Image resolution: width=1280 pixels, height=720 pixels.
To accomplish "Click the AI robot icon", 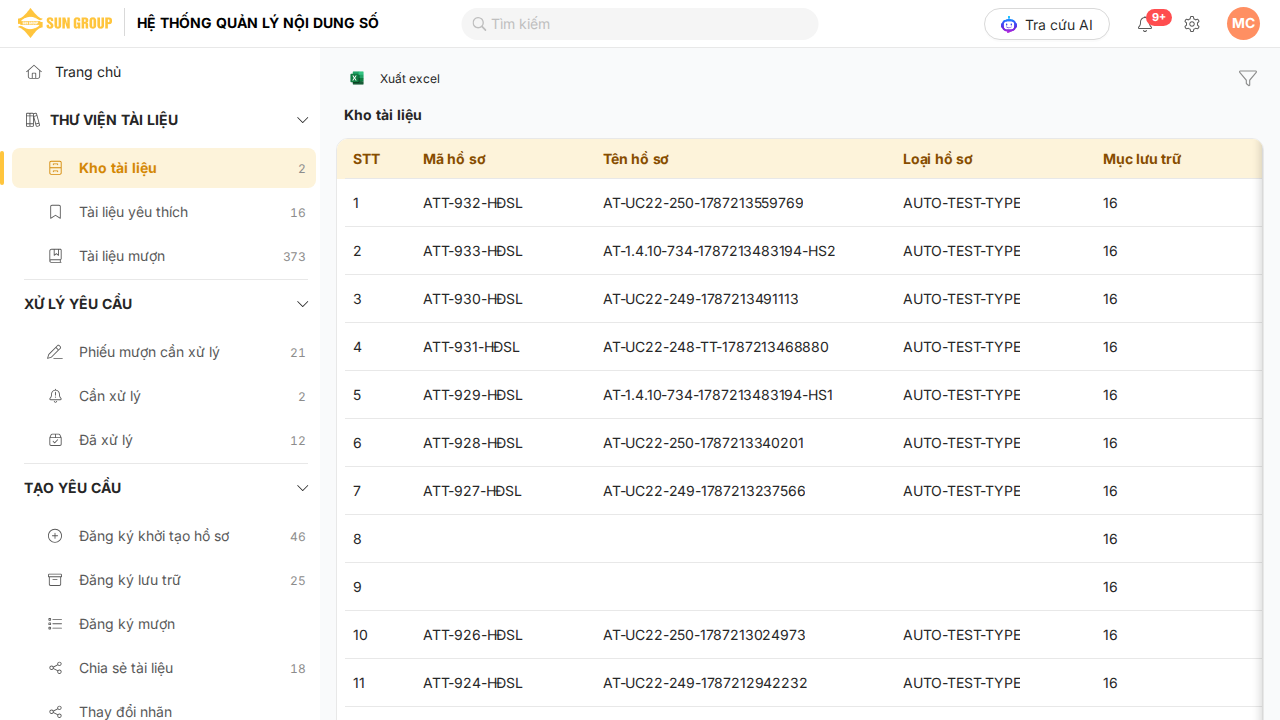I will tap(1009, 24).
